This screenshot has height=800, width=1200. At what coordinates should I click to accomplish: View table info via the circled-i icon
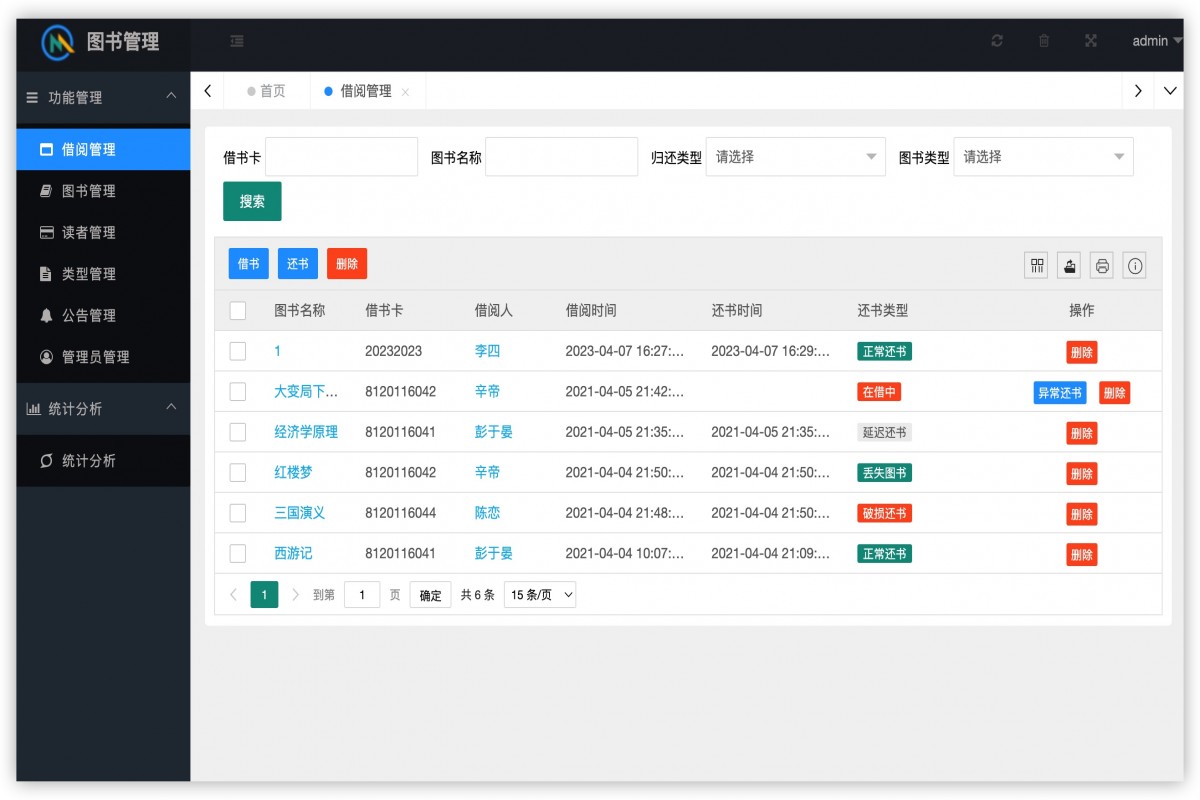[1134, 265]
